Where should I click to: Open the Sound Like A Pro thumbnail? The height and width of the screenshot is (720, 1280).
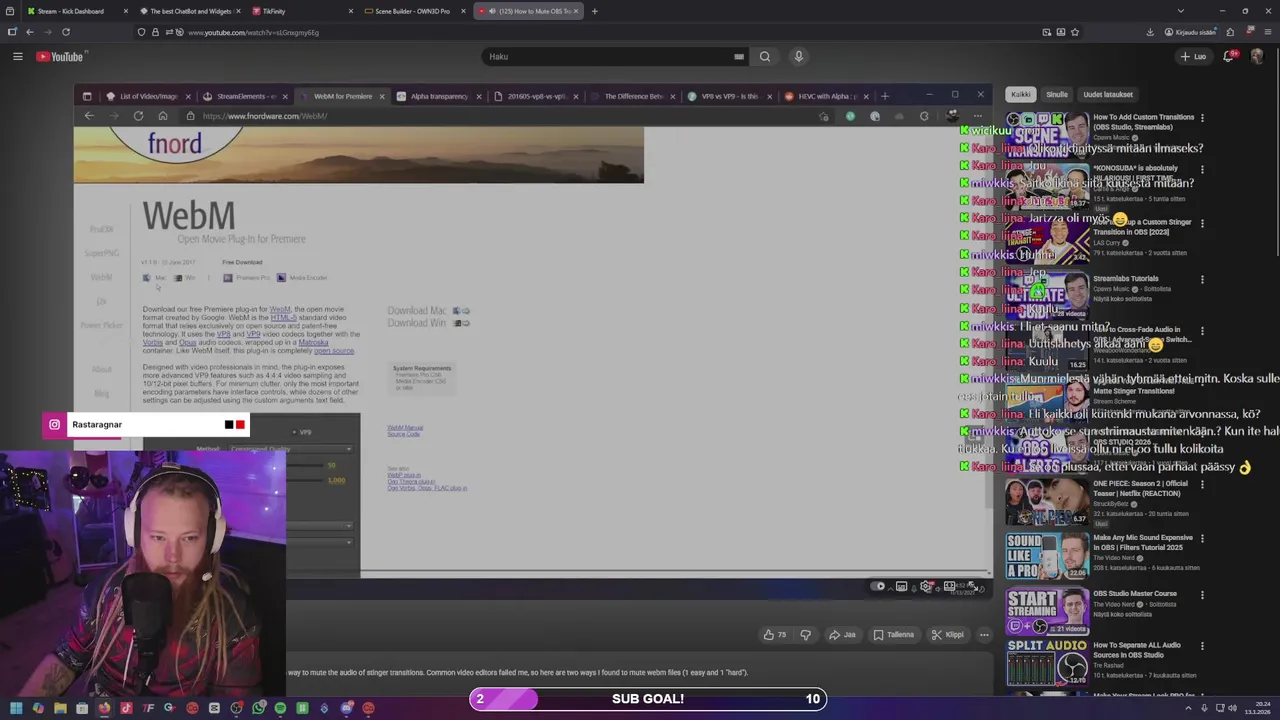(x=1047, y=555)
